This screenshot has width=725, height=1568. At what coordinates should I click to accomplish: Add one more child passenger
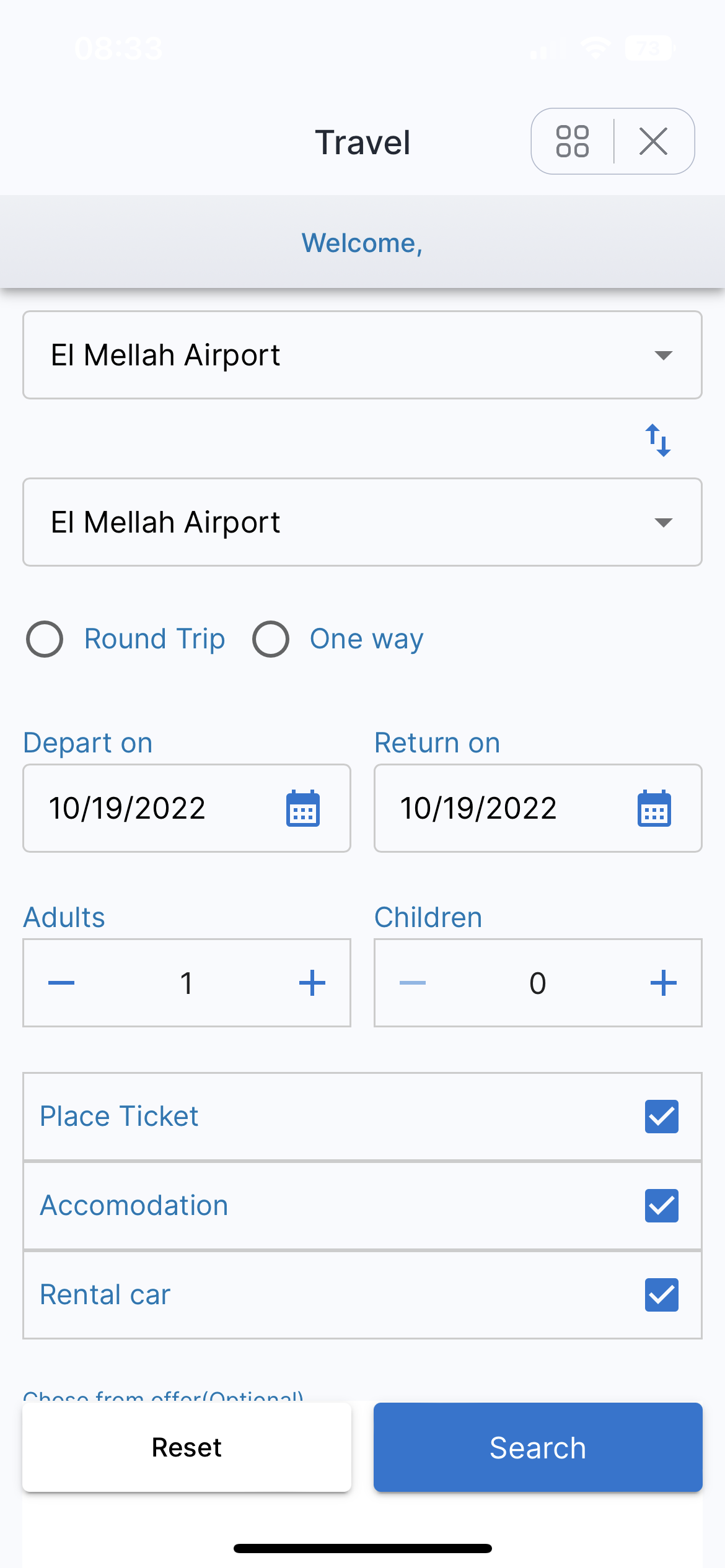tap(663, 983)
